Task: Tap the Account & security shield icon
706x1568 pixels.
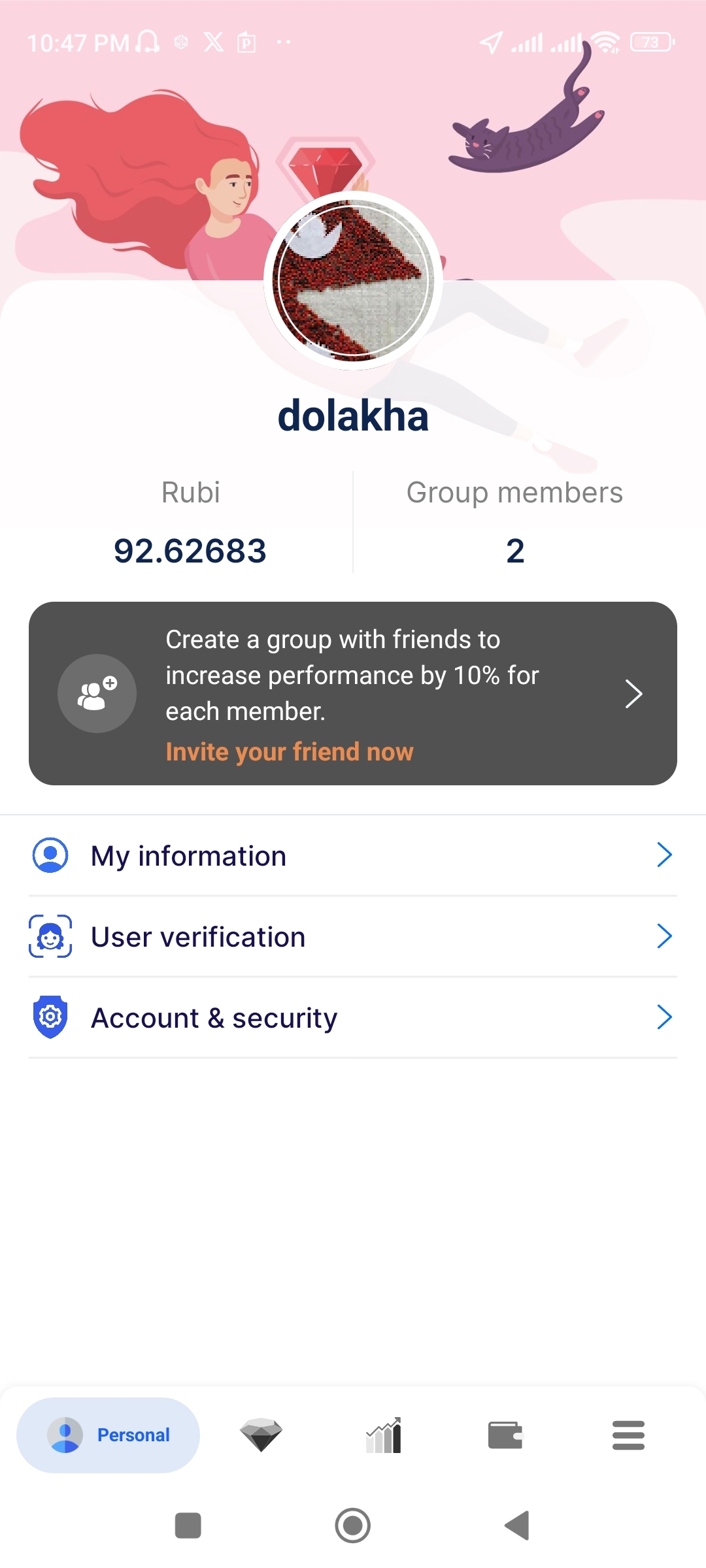Action: point(50,1017)
